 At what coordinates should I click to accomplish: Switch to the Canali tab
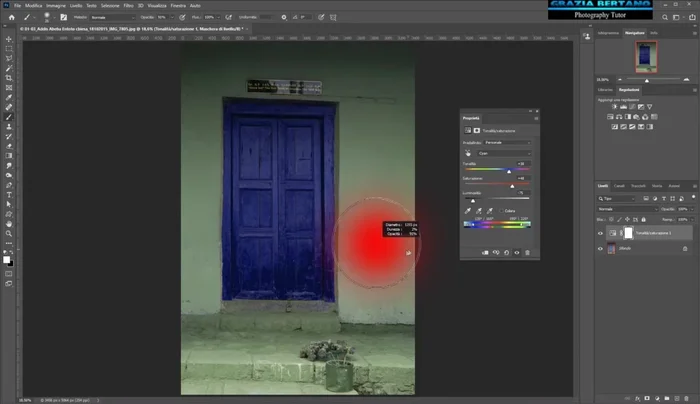click(x=619, y=186)
